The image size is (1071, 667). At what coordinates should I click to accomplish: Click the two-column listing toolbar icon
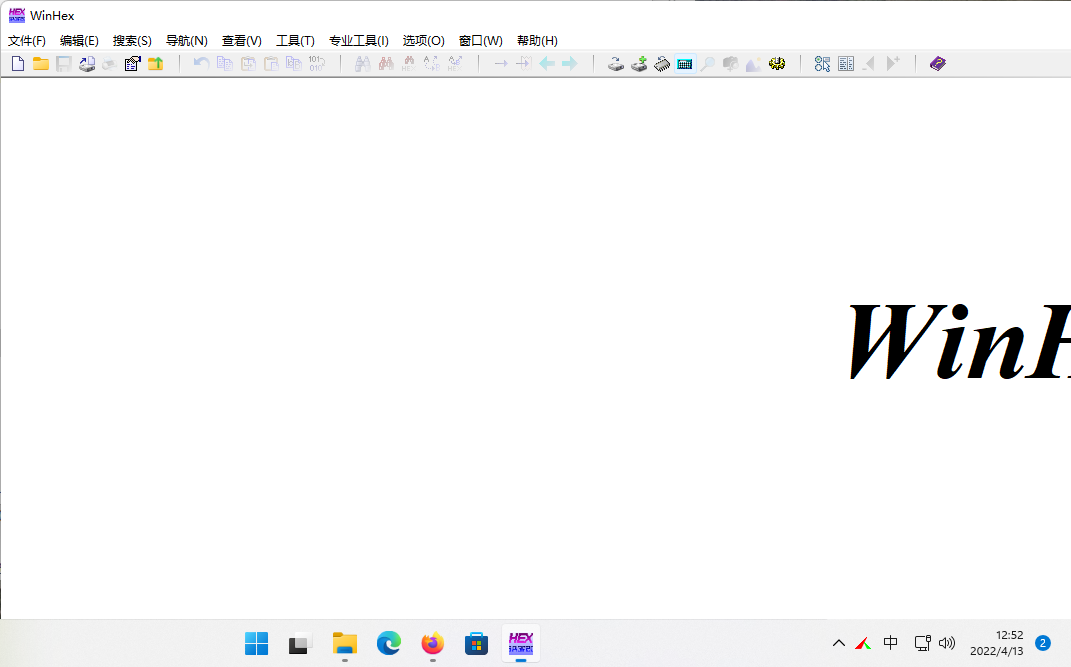click(x=846, y=64)
